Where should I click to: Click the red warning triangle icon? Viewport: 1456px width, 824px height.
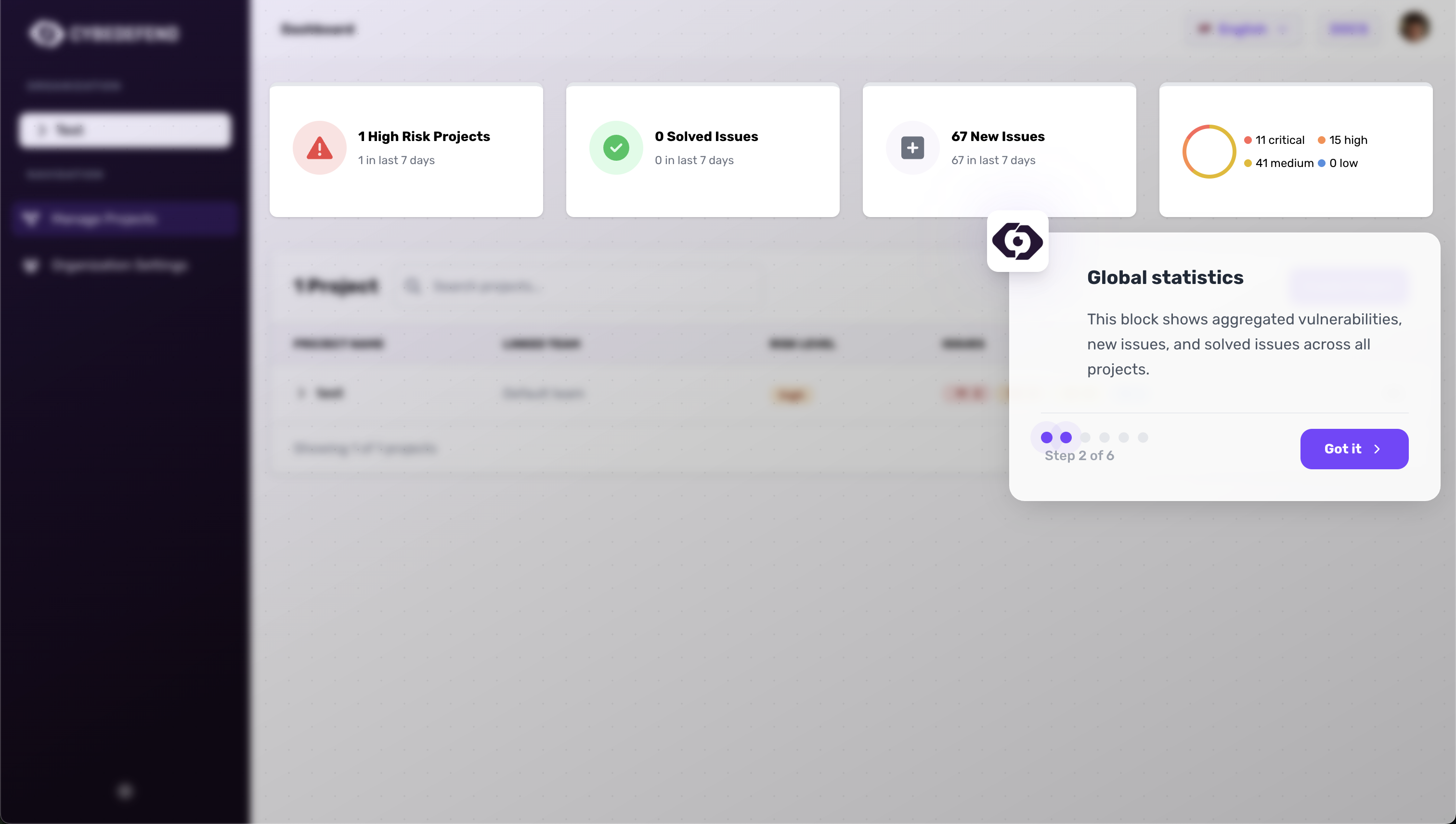click(319, 148)
